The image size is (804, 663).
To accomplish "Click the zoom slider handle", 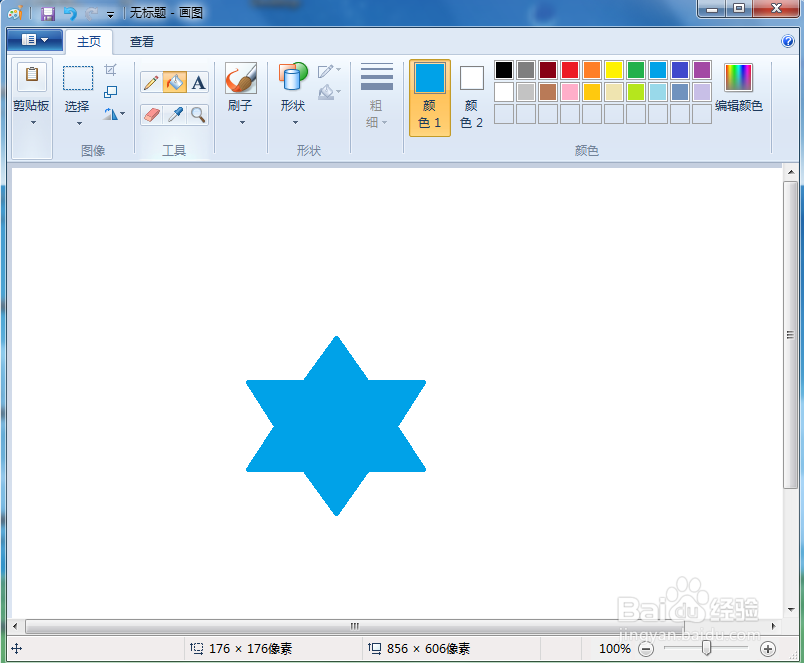I will (707, 648).
